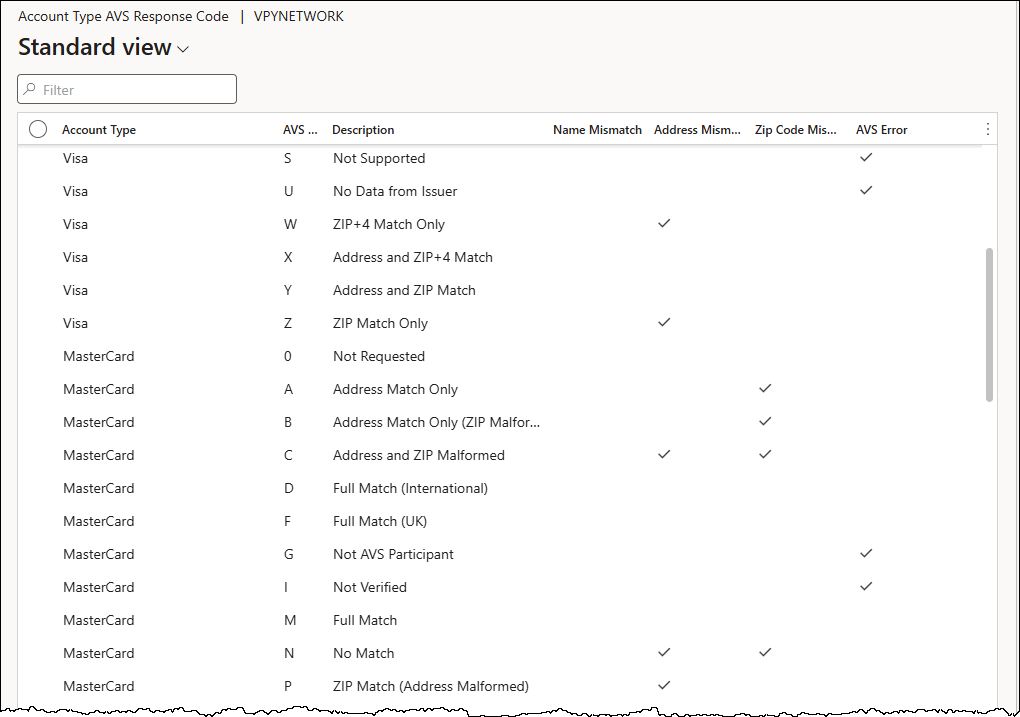The width and height of the screenshot is (1020, 717).
Task: Toggle Zip Code Mismatch check for Address Match Only
Action: 765,388
